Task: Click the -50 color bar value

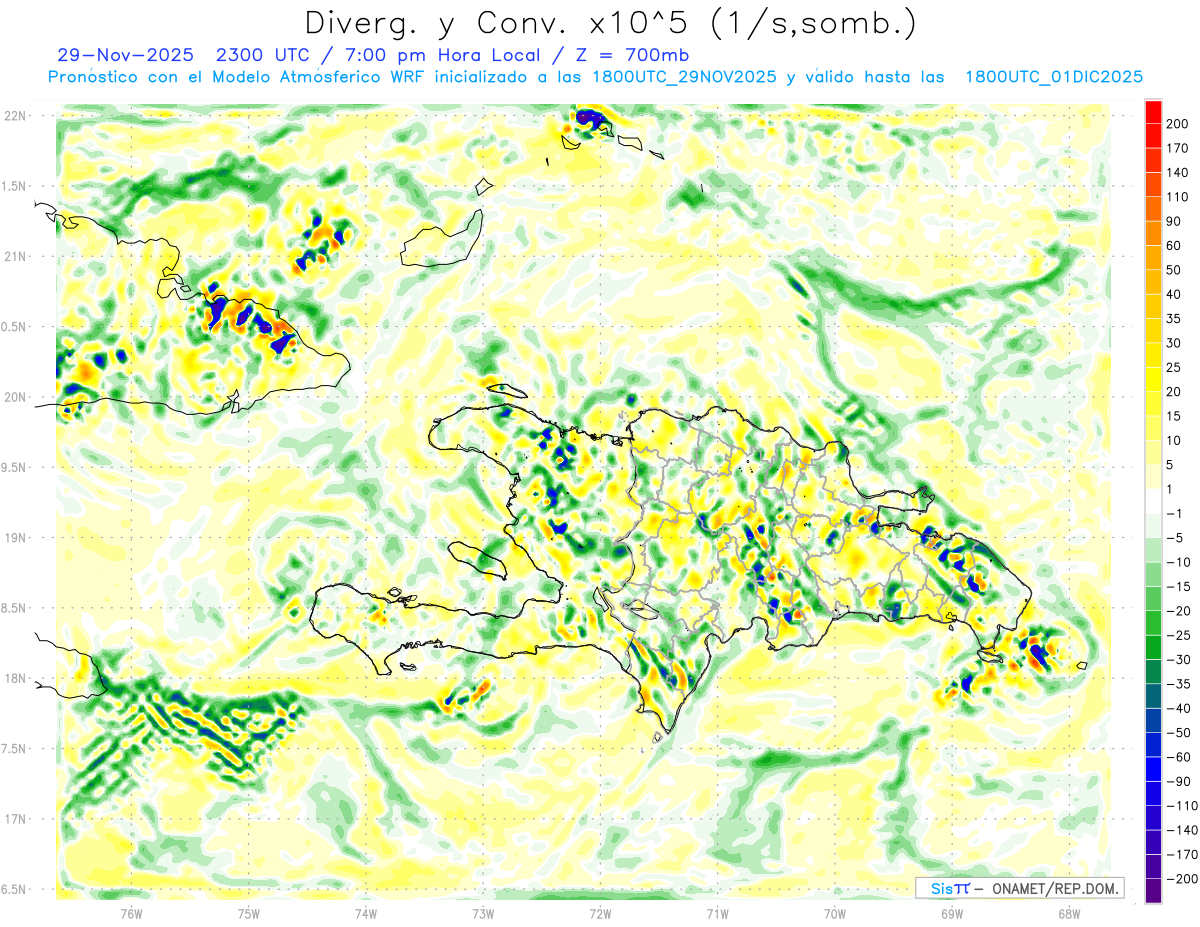Action: click(x=1180, y=732)
